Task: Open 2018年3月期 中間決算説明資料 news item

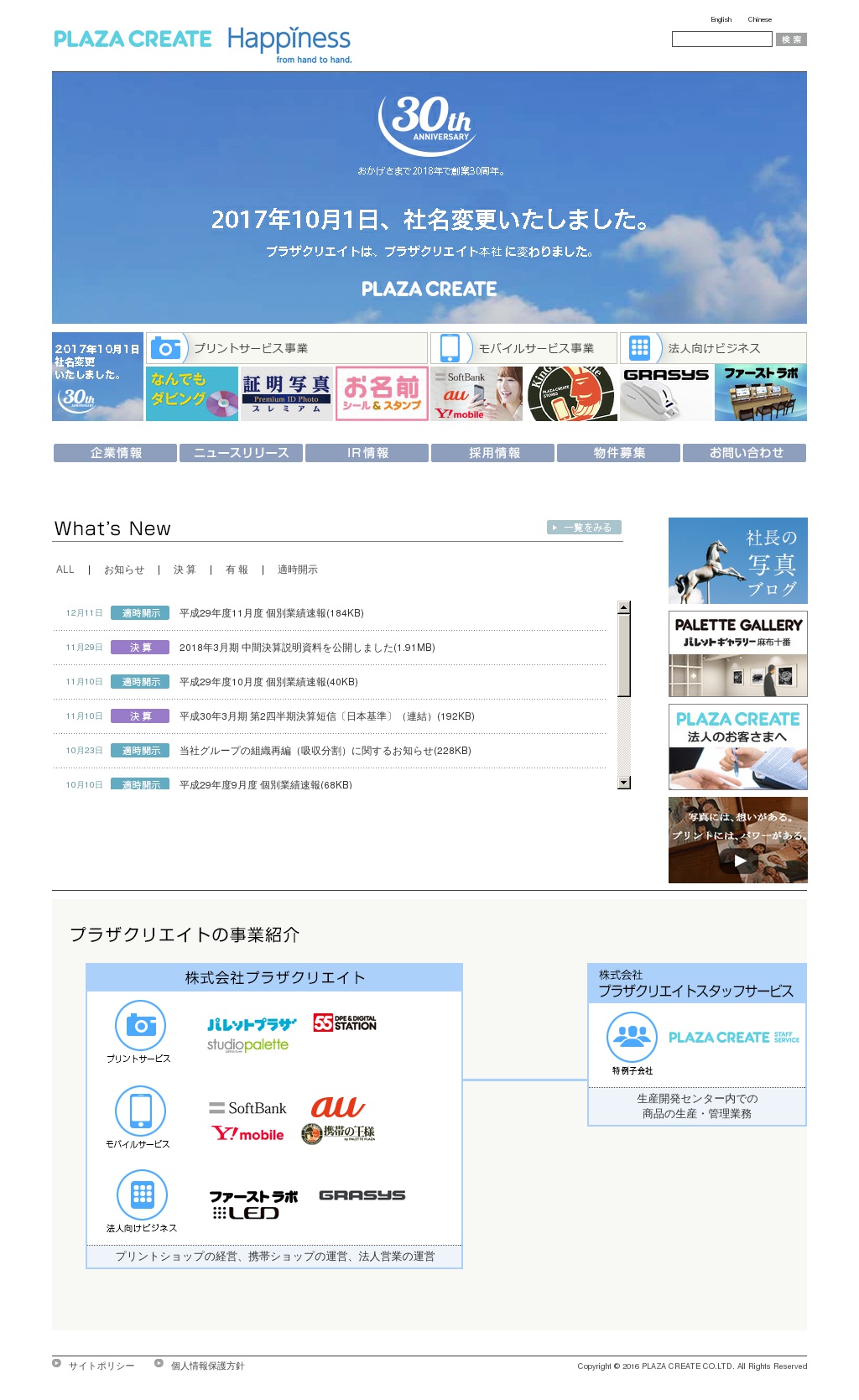Action: tap(307, 648)
